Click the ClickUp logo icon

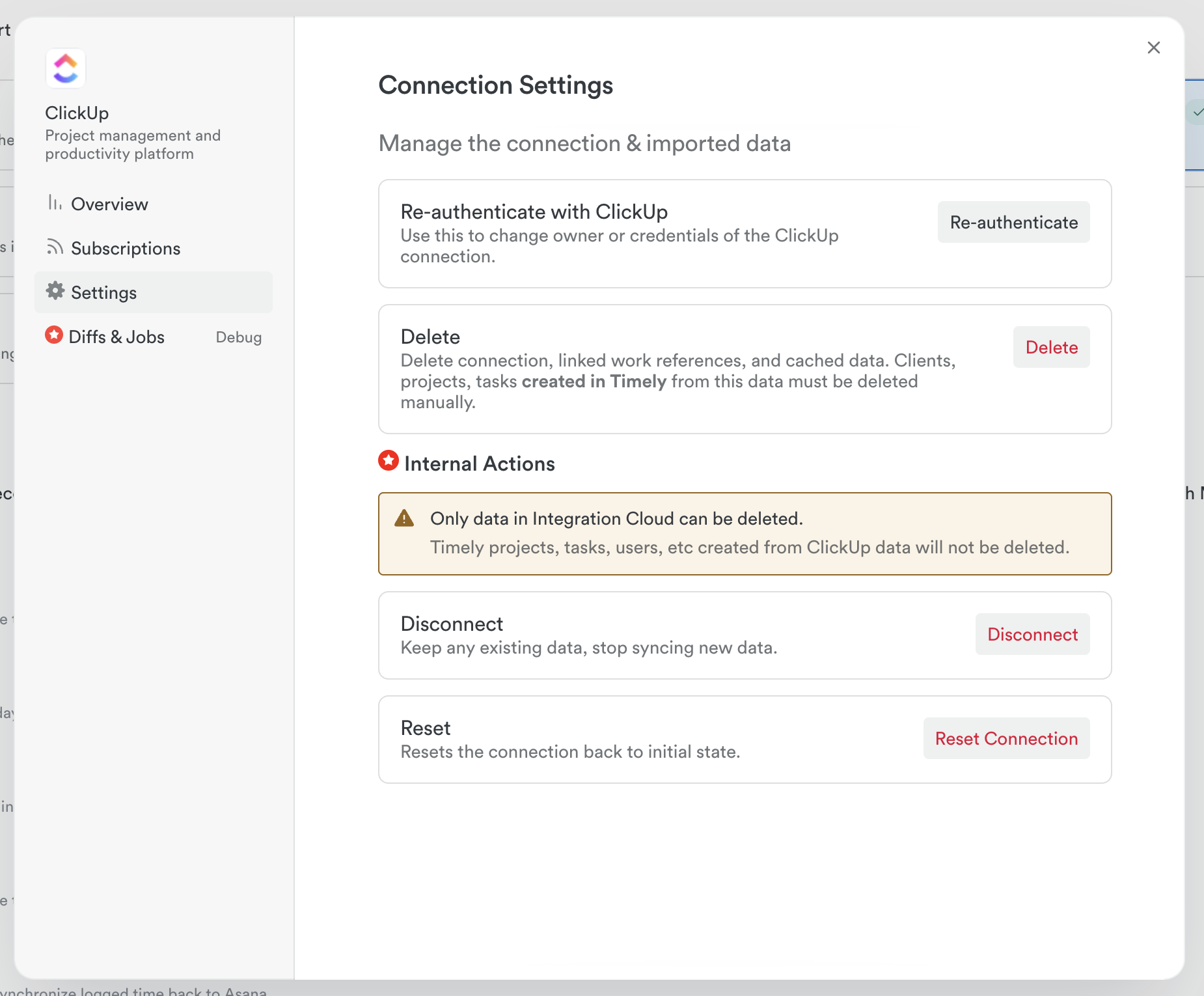click(65, 68)
